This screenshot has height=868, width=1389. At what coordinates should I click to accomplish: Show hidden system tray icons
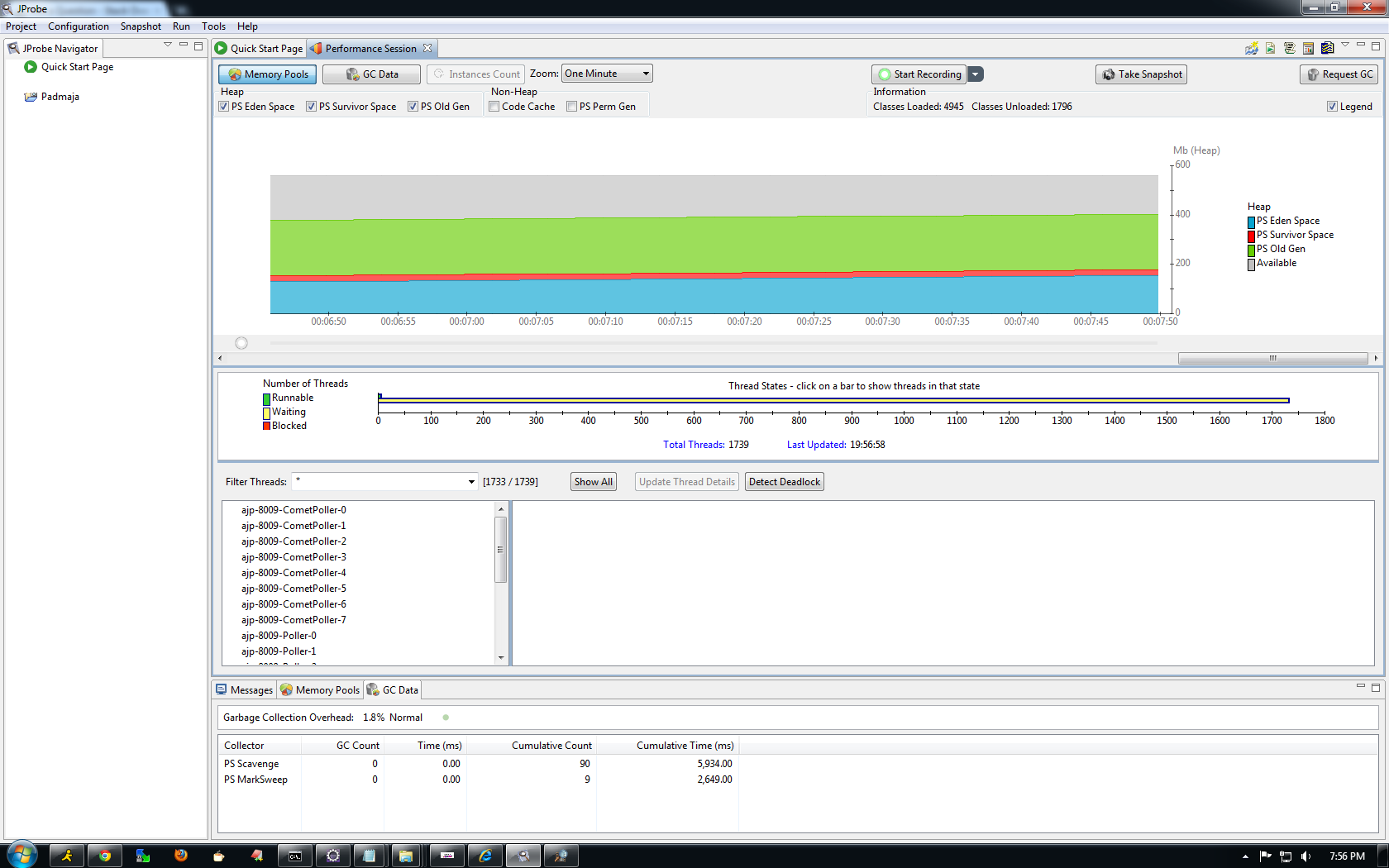[x=1245, y=856]
